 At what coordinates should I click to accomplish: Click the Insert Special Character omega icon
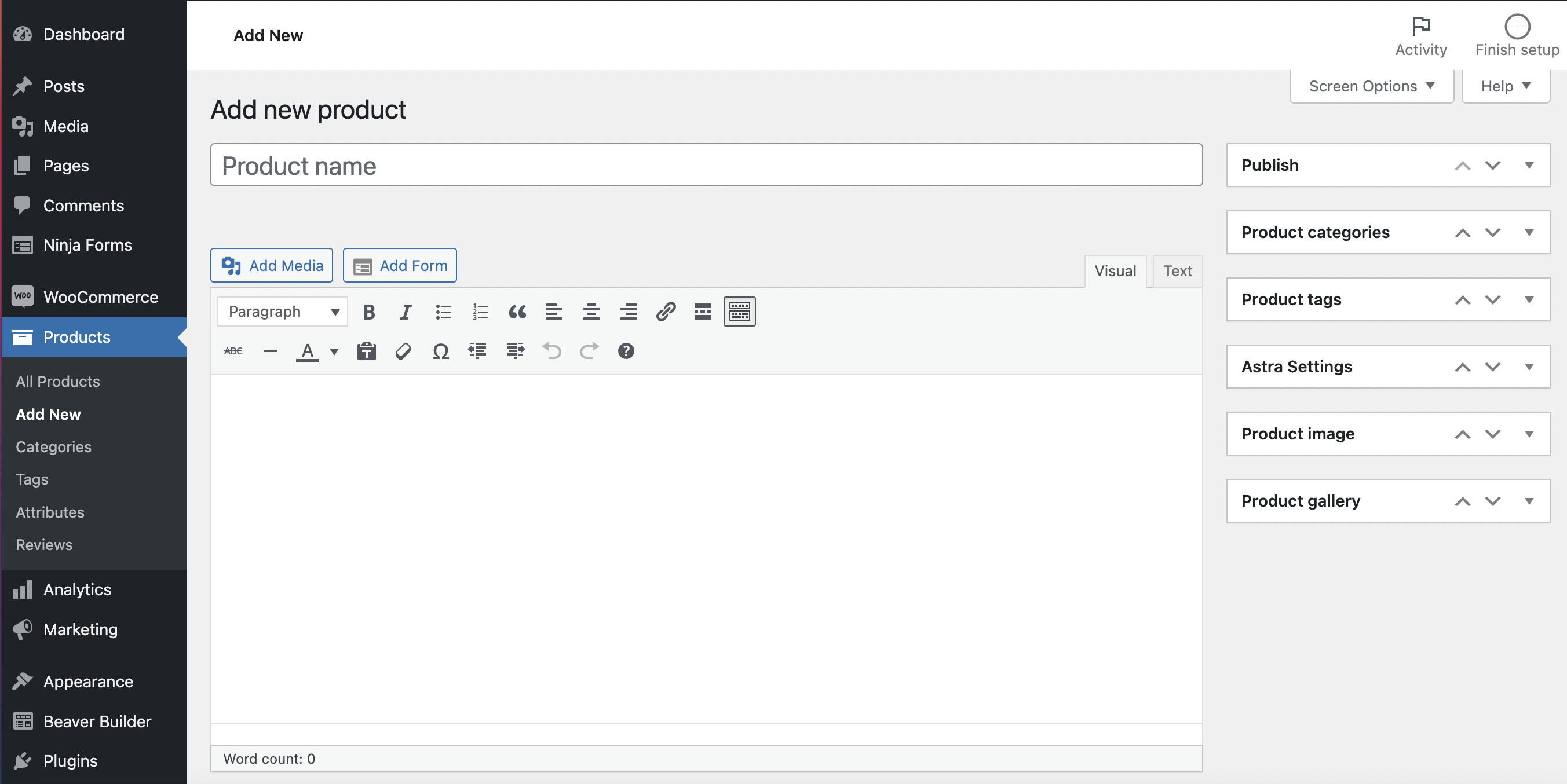coord(440,350)
